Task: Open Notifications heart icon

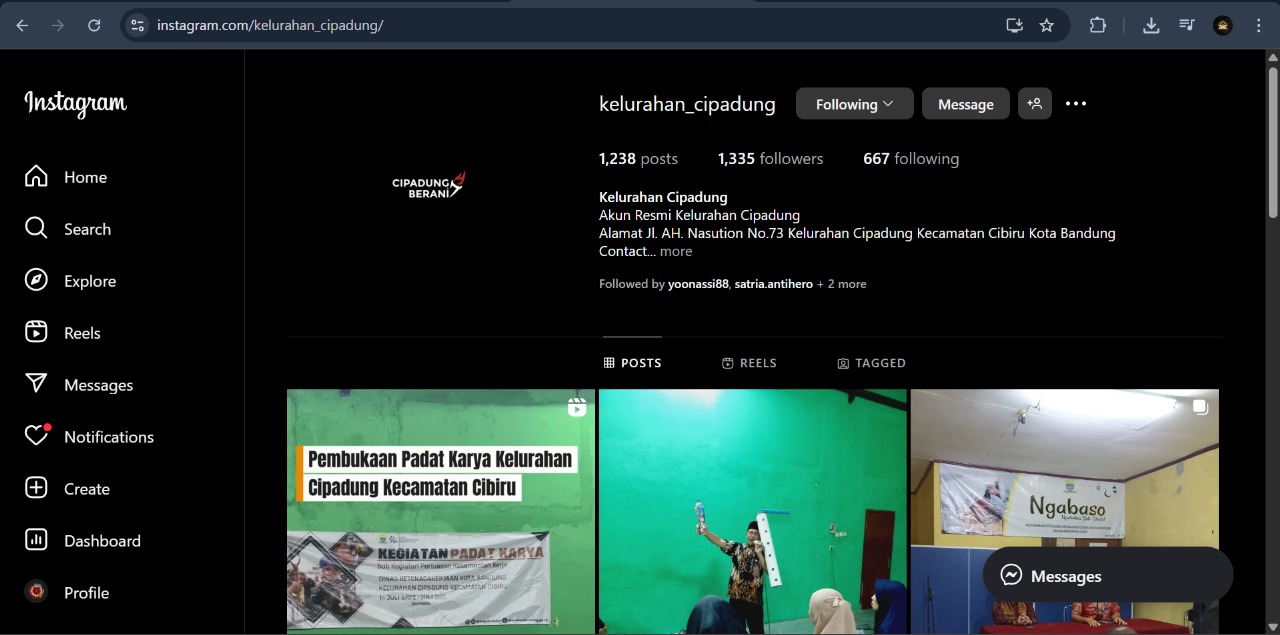Action: [x=36, y=437]
